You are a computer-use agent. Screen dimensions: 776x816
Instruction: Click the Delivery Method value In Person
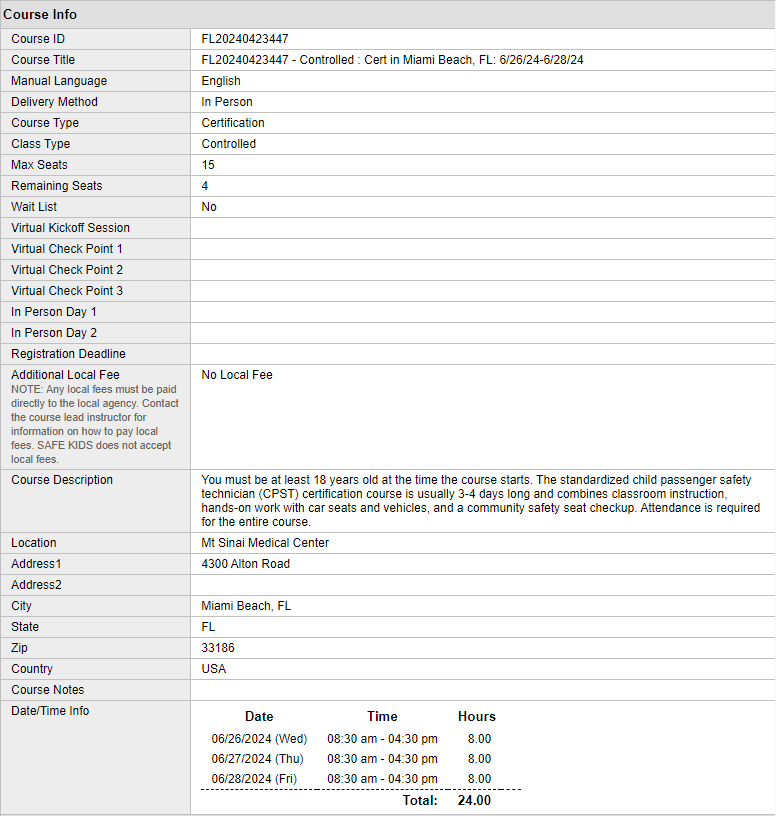coord(227,102)
